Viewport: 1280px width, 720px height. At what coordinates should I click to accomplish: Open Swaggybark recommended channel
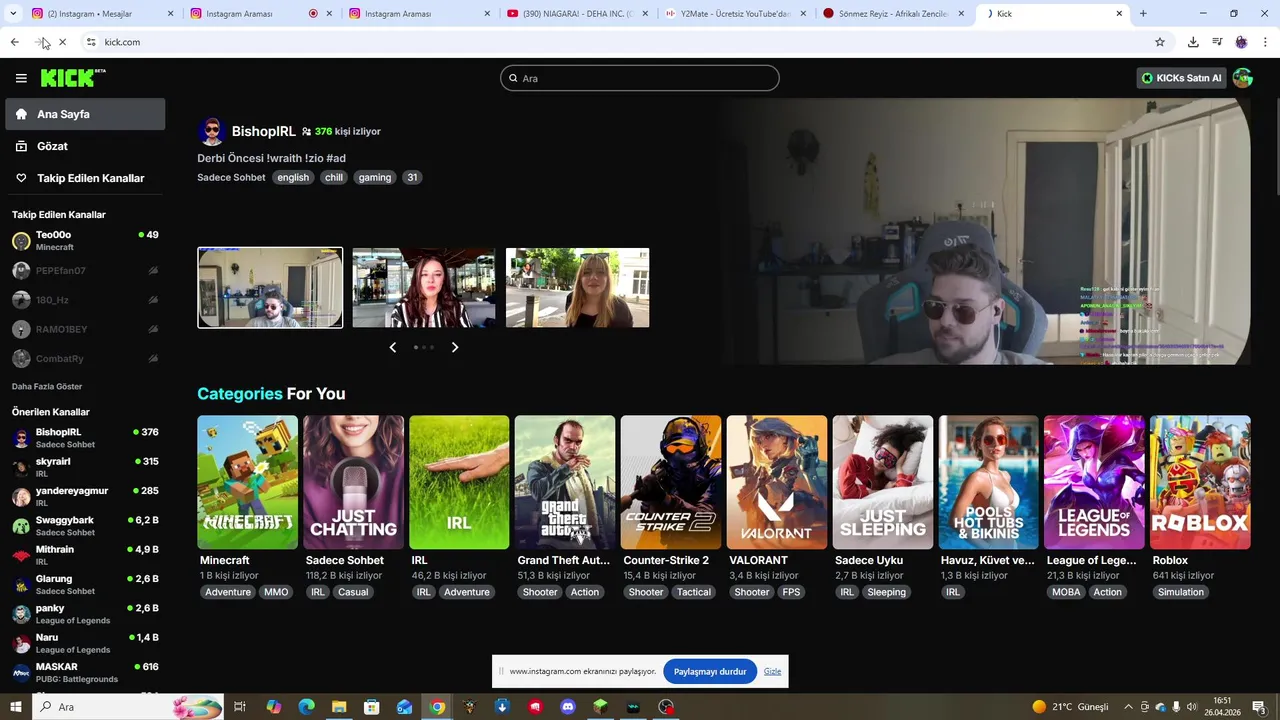click(85, 526)
